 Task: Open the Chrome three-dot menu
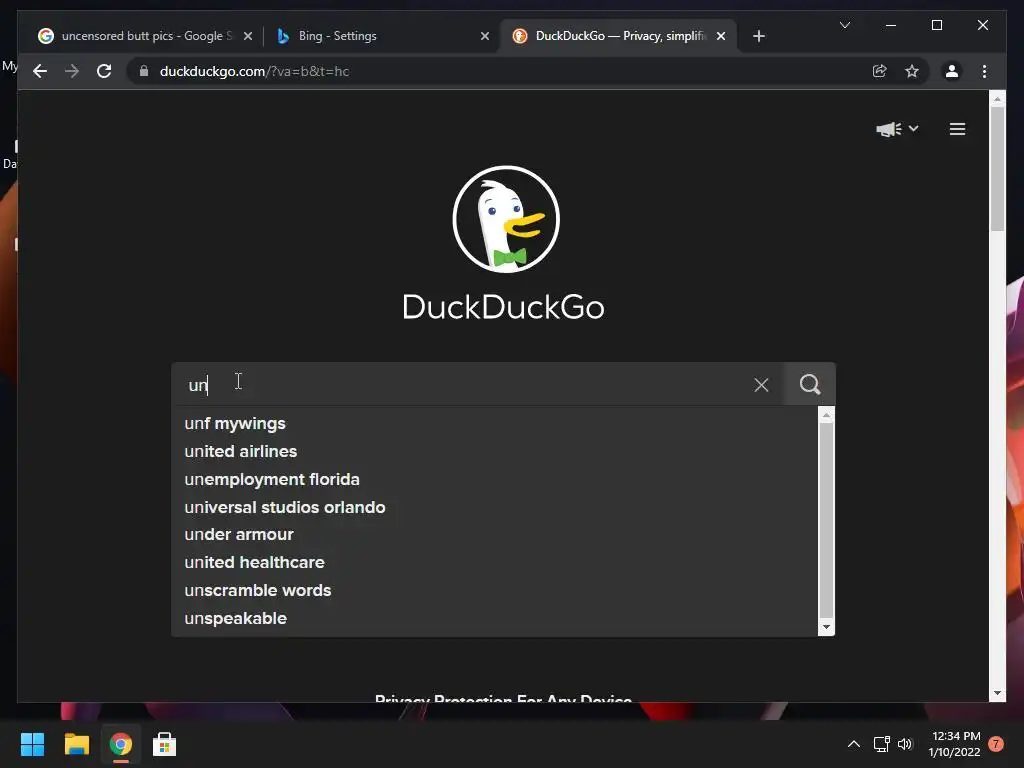(x=984, y=71)
